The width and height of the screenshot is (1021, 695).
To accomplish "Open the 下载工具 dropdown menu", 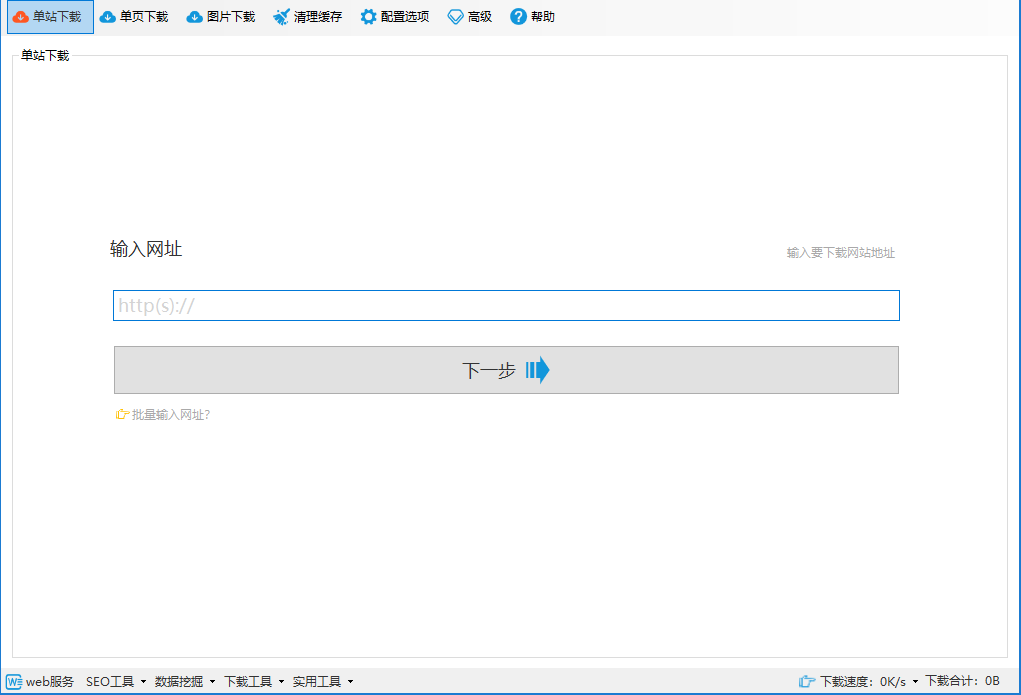I will coord(281,682).
